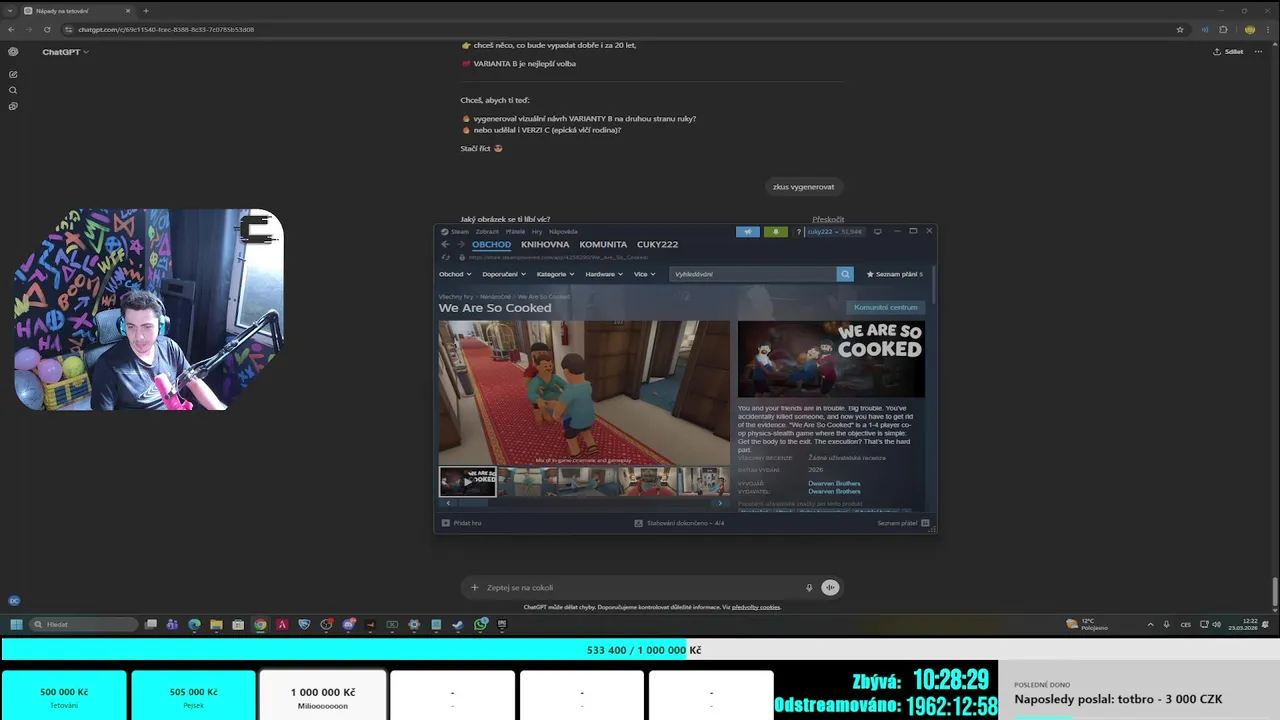Select the trailer video thumbnail
The height and width of the screenshot is (720, 1280).
coord(468,481)
